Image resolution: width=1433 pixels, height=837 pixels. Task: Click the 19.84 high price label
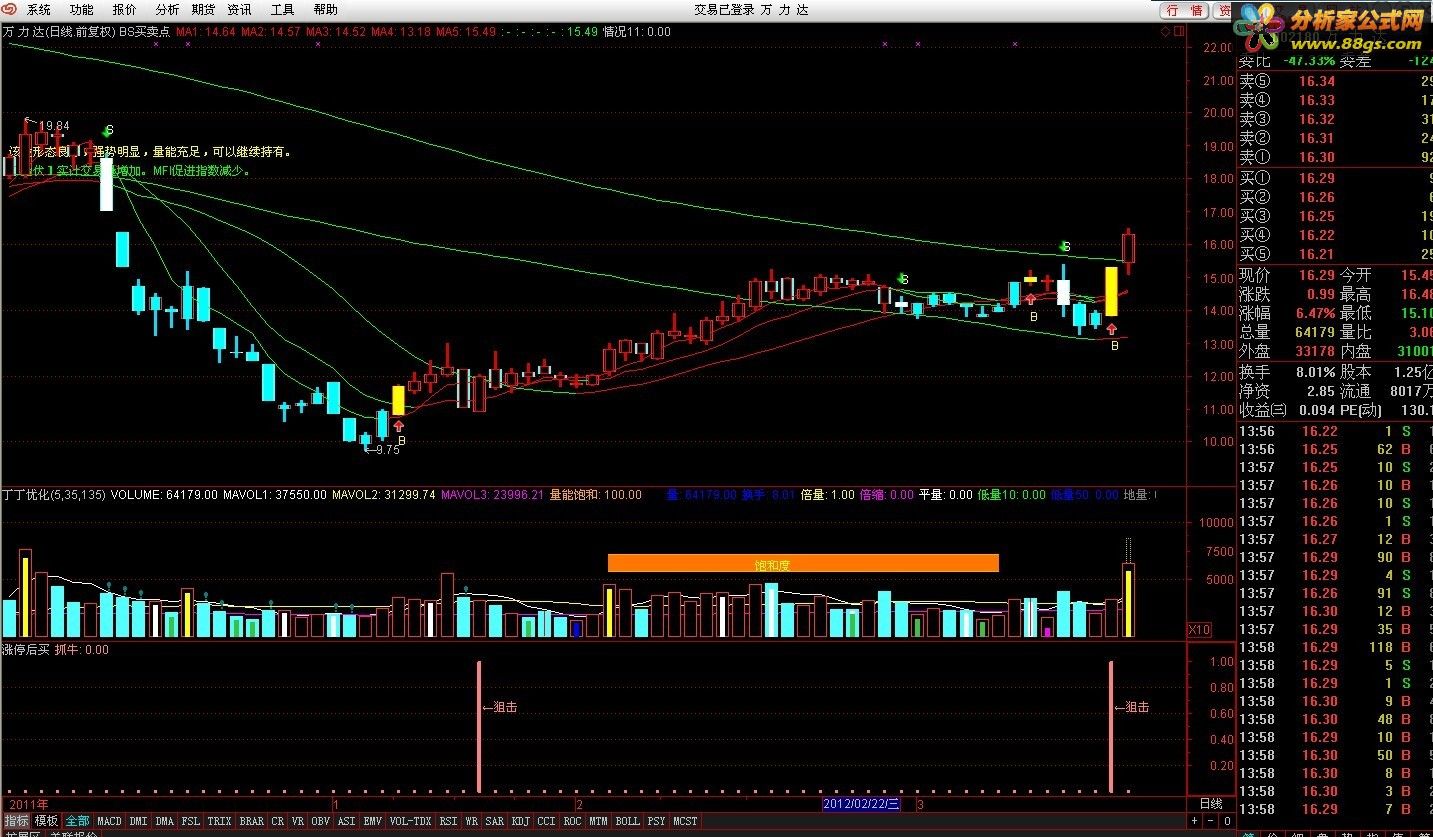click(52, 126)
